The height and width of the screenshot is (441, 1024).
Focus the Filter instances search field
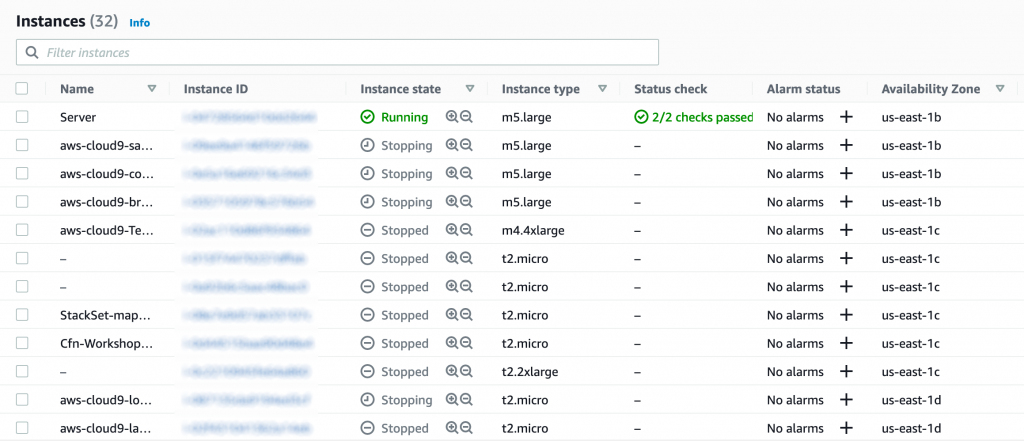(x=337, y=52)
